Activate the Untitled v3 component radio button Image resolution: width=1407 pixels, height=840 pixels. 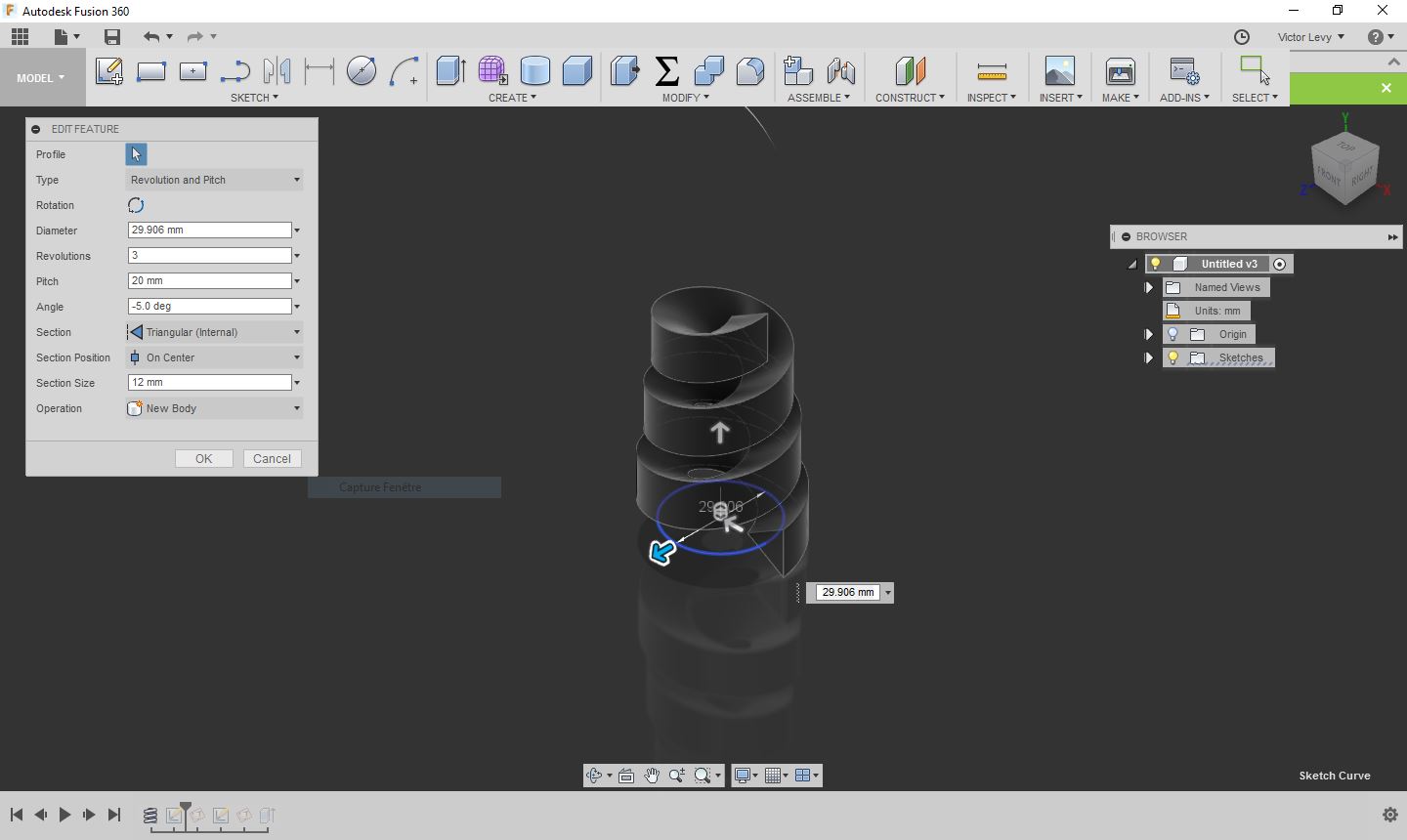coord(1280,264)
